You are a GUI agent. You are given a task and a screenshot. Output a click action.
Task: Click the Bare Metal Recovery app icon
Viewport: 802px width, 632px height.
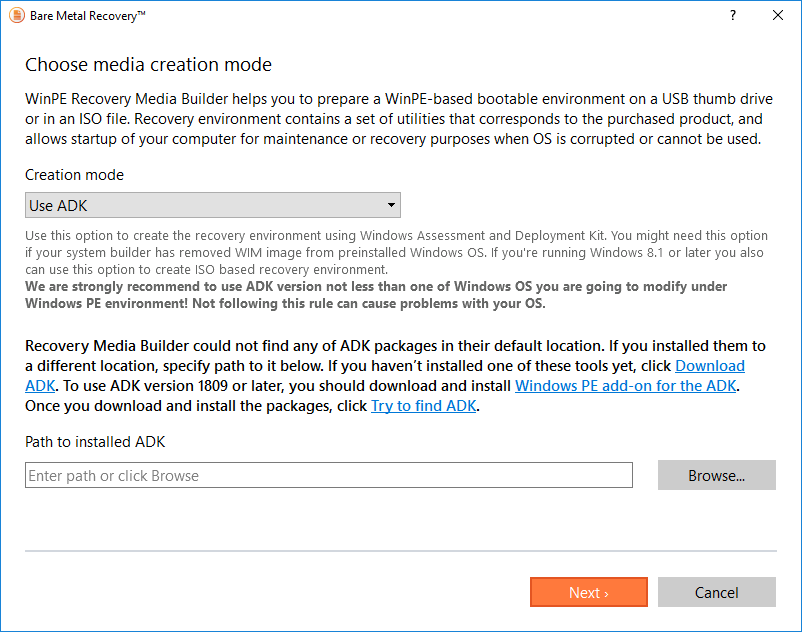14,16
